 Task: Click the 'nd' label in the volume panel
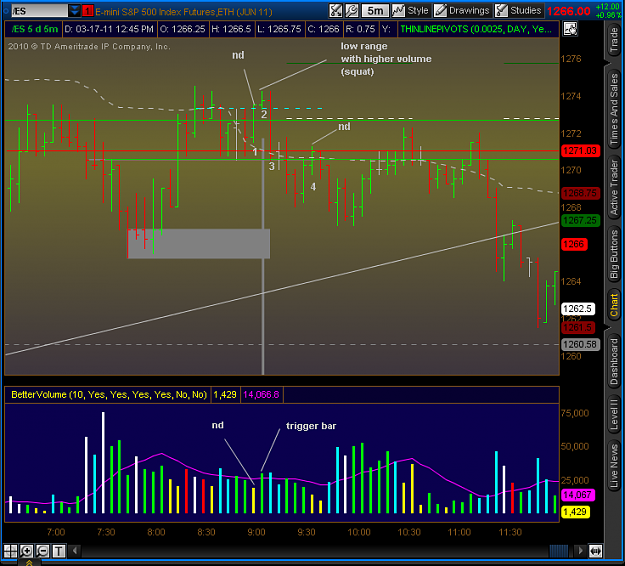(x=218, y=425)
